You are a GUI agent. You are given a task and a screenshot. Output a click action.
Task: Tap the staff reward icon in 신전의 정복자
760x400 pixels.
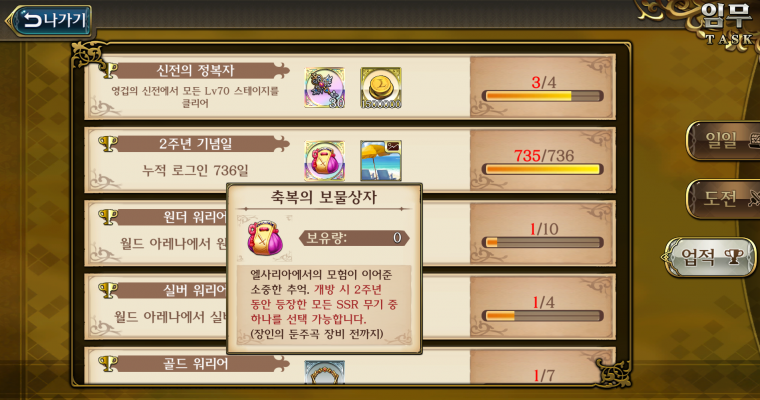[324, 88]
